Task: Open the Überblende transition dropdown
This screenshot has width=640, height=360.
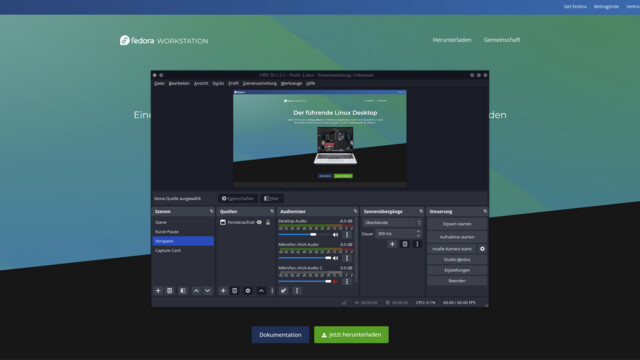Action: [392, 222]
